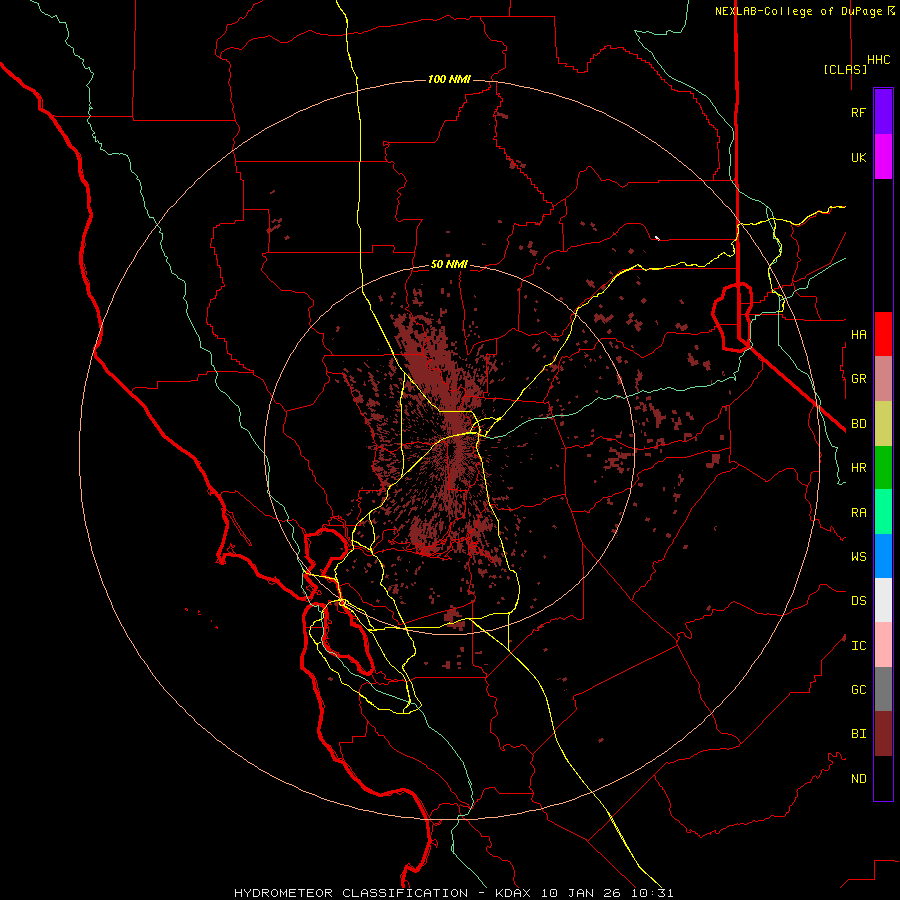The height and width of the screenshot is (900, 900).
Task: Click the BI legend label
Action: pos(858,734)
